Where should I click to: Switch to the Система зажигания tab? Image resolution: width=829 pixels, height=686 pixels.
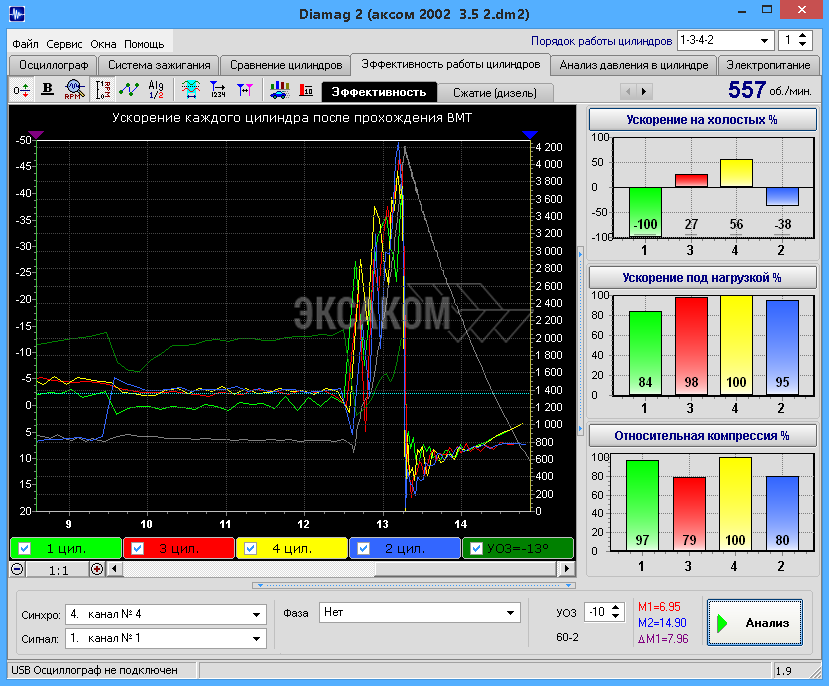[158, 65]
